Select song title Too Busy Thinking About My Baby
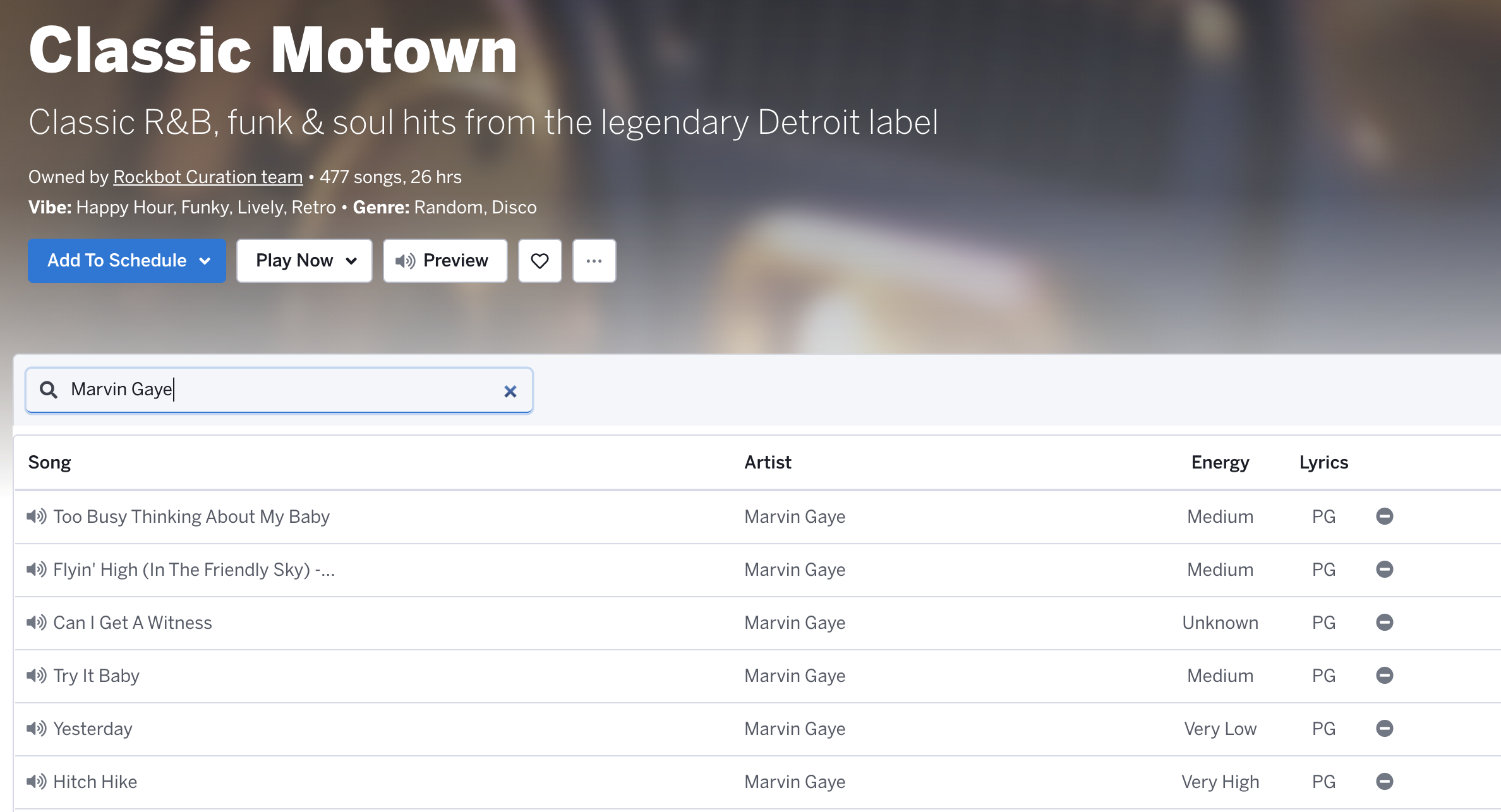 (191, 516)
